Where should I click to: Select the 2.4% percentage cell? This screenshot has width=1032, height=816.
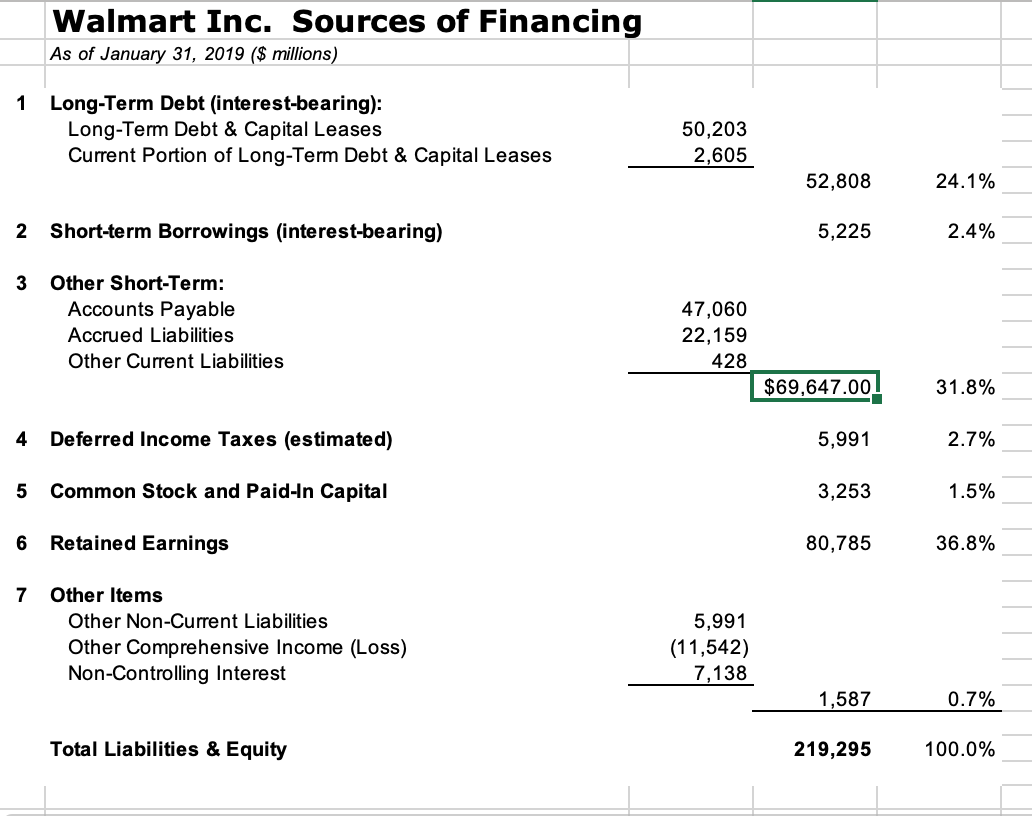(971, 232)
